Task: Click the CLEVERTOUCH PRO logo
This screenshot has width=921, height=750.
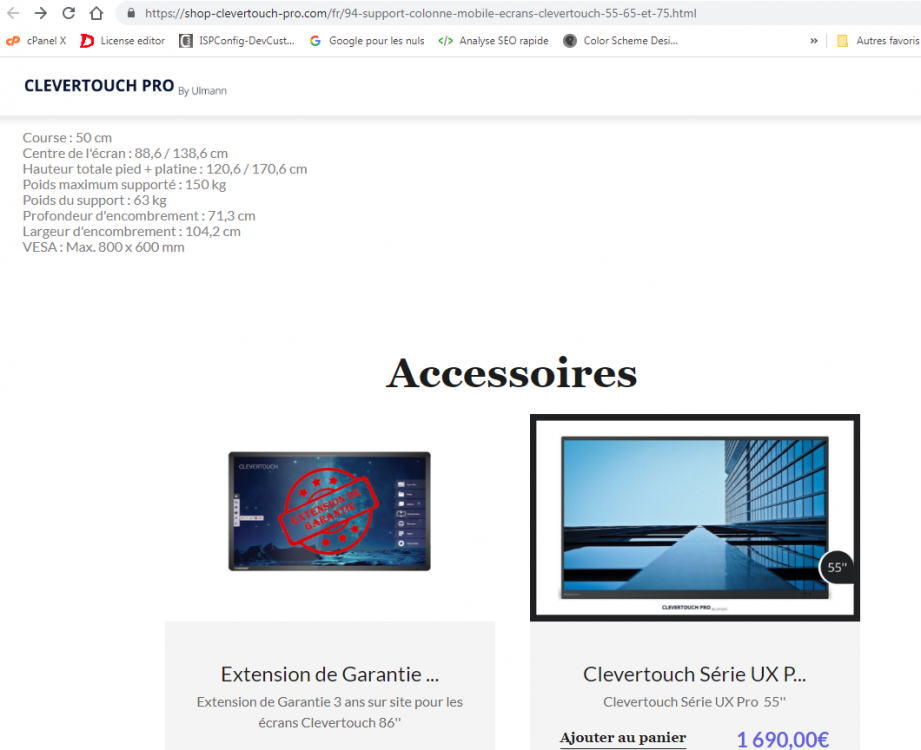Action: click(99, 86)
